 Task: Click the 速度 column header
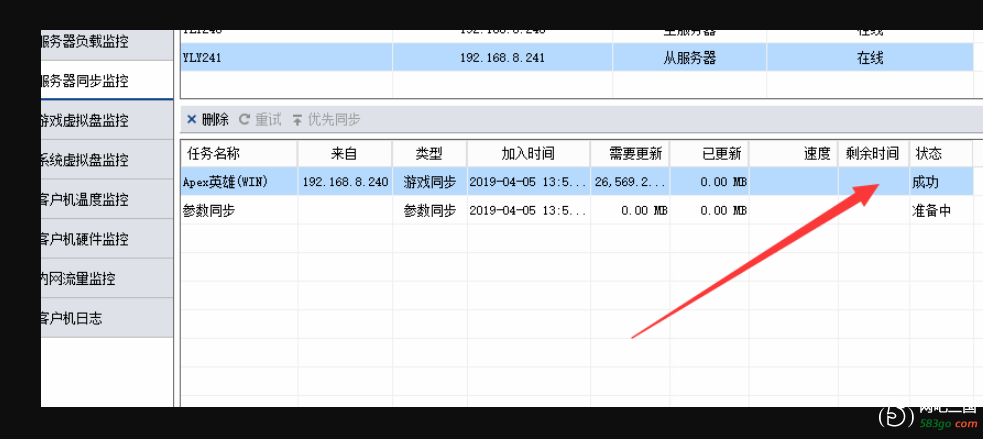(x=794, y=153)
